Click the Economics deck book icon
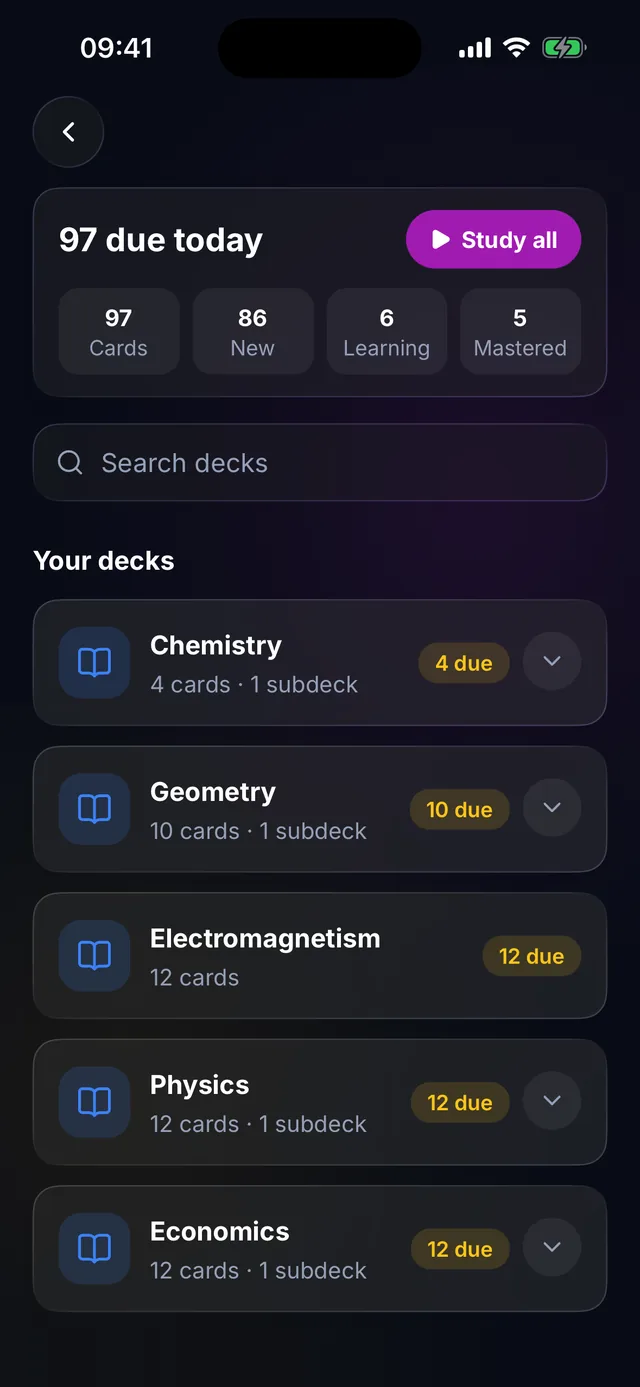The image size is (640, 1387). click(94, 1249)
